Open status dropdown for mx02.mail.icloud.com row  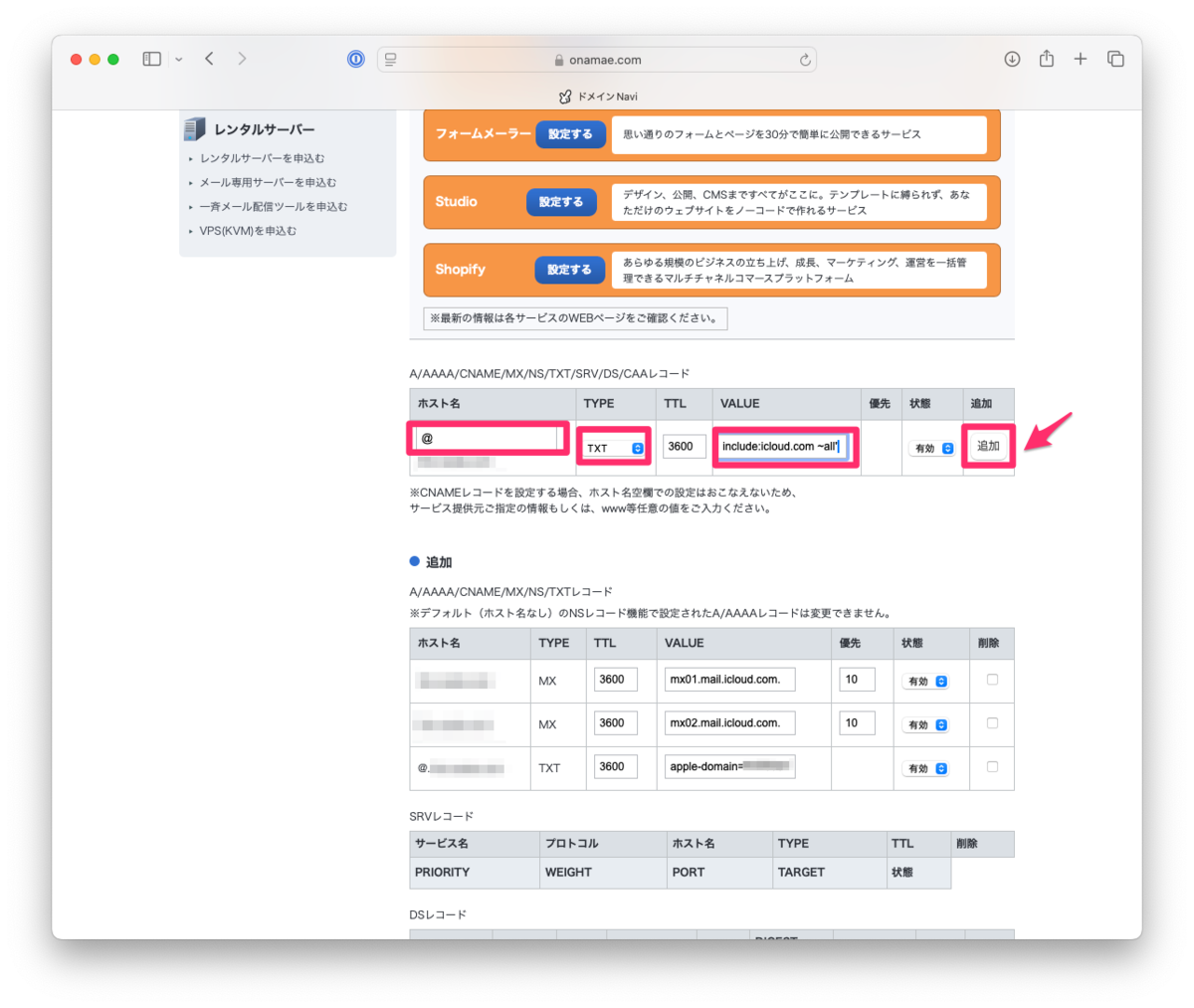click(926, 725)
